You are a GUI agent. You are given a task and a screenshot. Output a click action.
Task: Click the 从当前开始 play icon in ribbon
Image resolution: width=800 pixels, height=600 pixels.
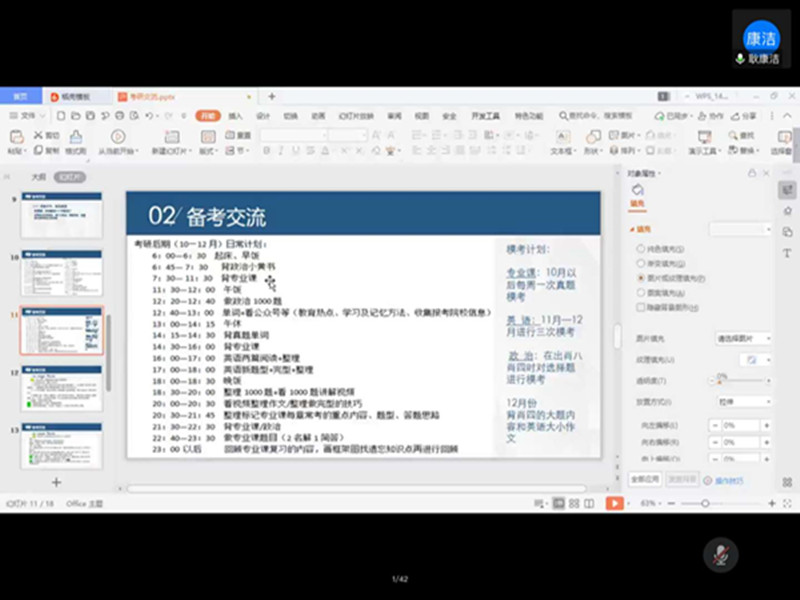pyautogui.click(x=118, y=137)
